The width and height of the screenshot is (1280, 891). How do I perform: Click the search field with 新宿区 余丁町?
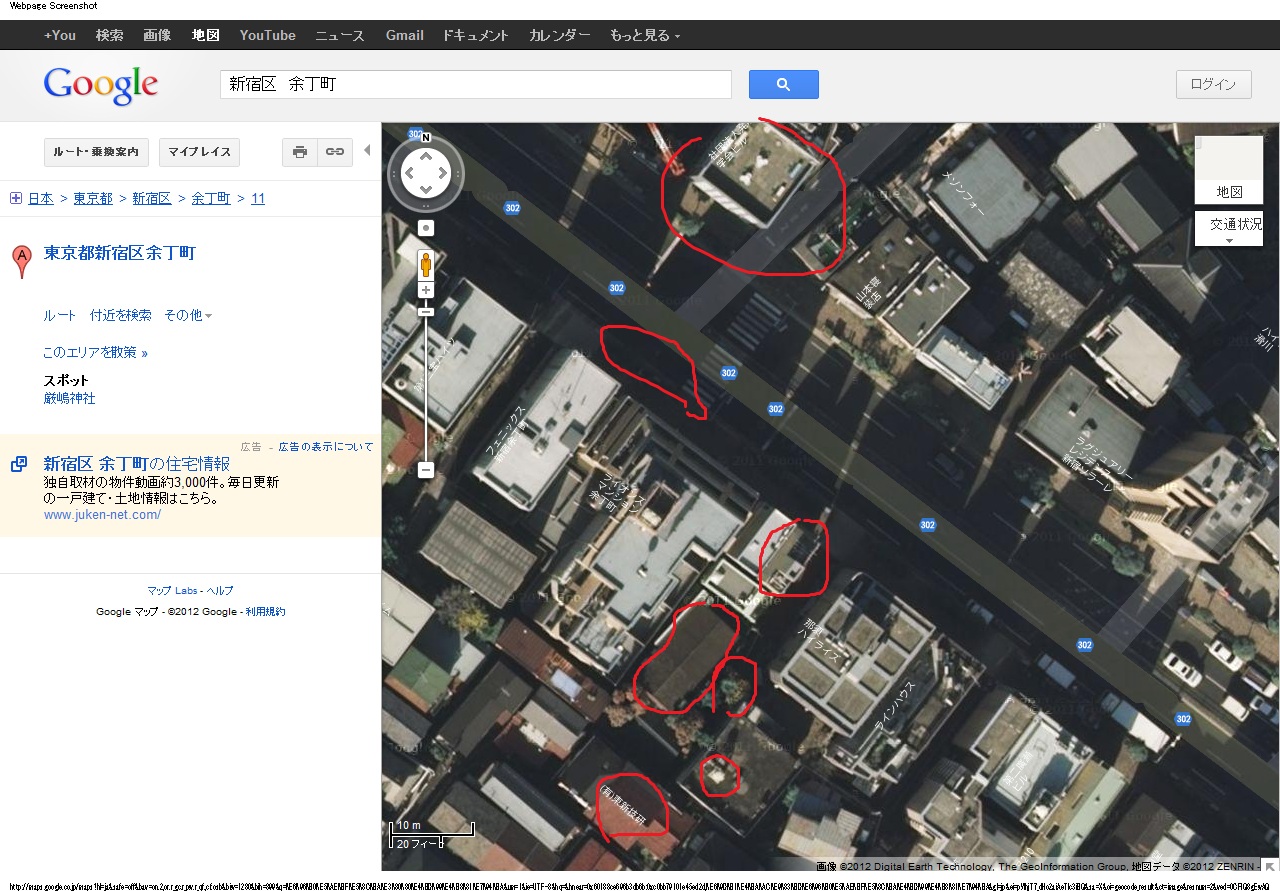(x=475, y=85)
